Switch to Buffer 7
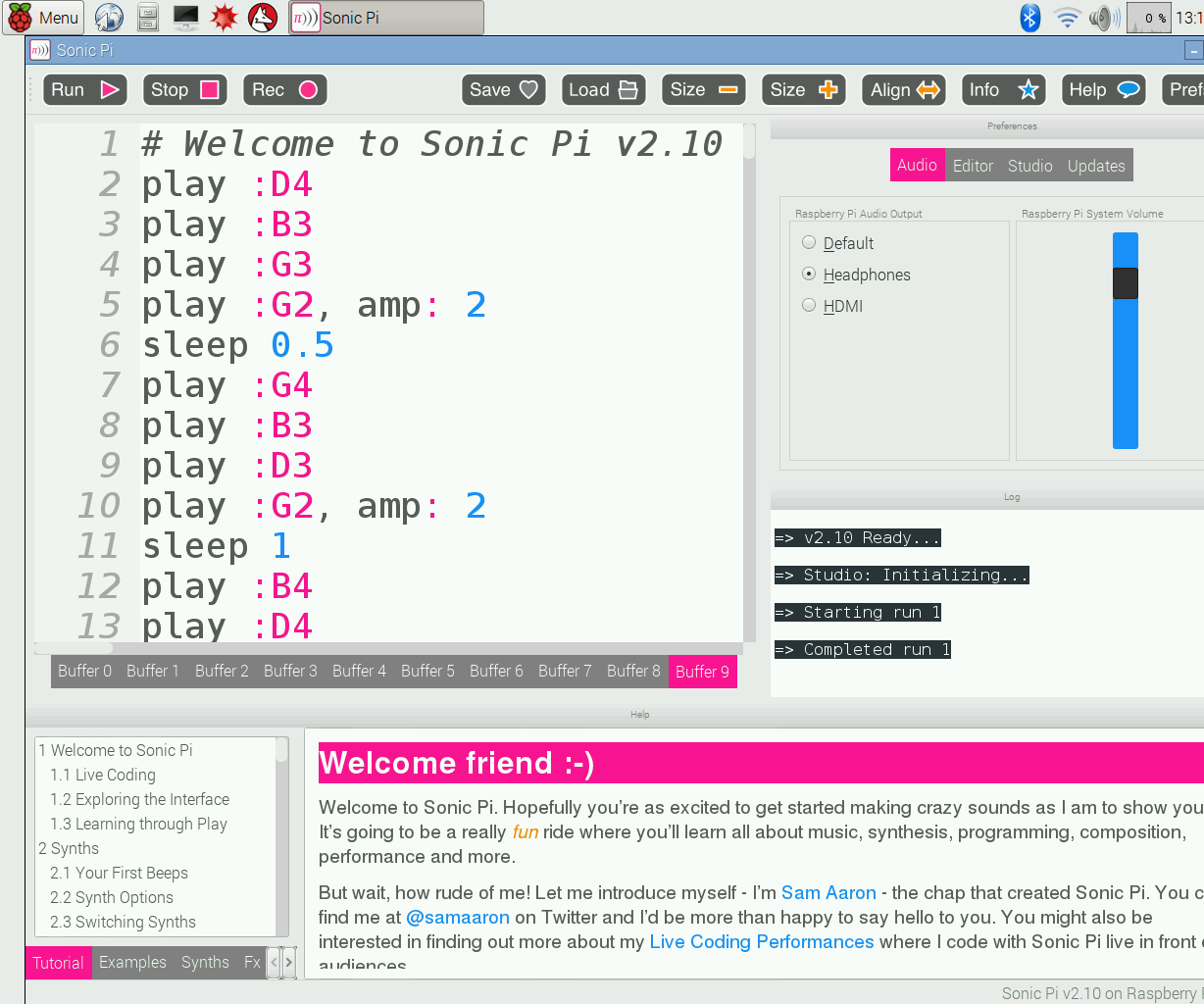This screenshot has width=1204, height=1004. pyautogui.click(x=565, y=671)
